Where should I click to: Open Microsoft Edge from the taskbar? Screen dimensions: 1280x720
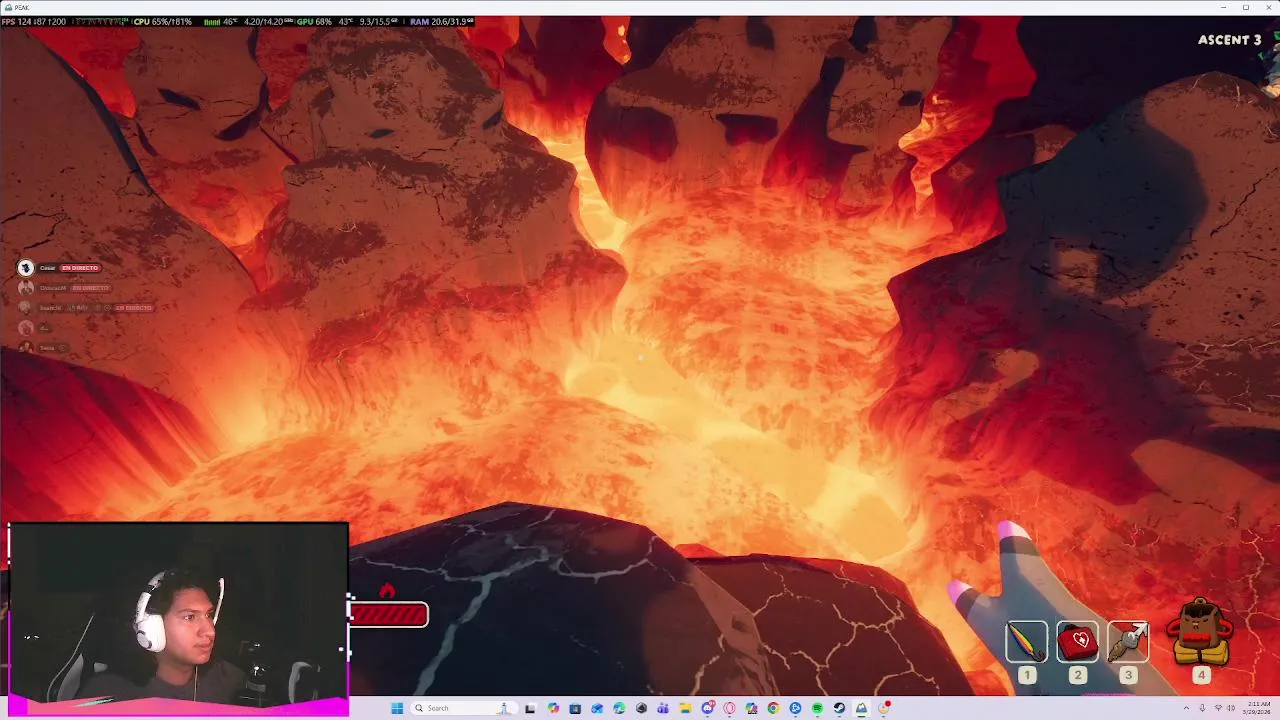[619, 708]
